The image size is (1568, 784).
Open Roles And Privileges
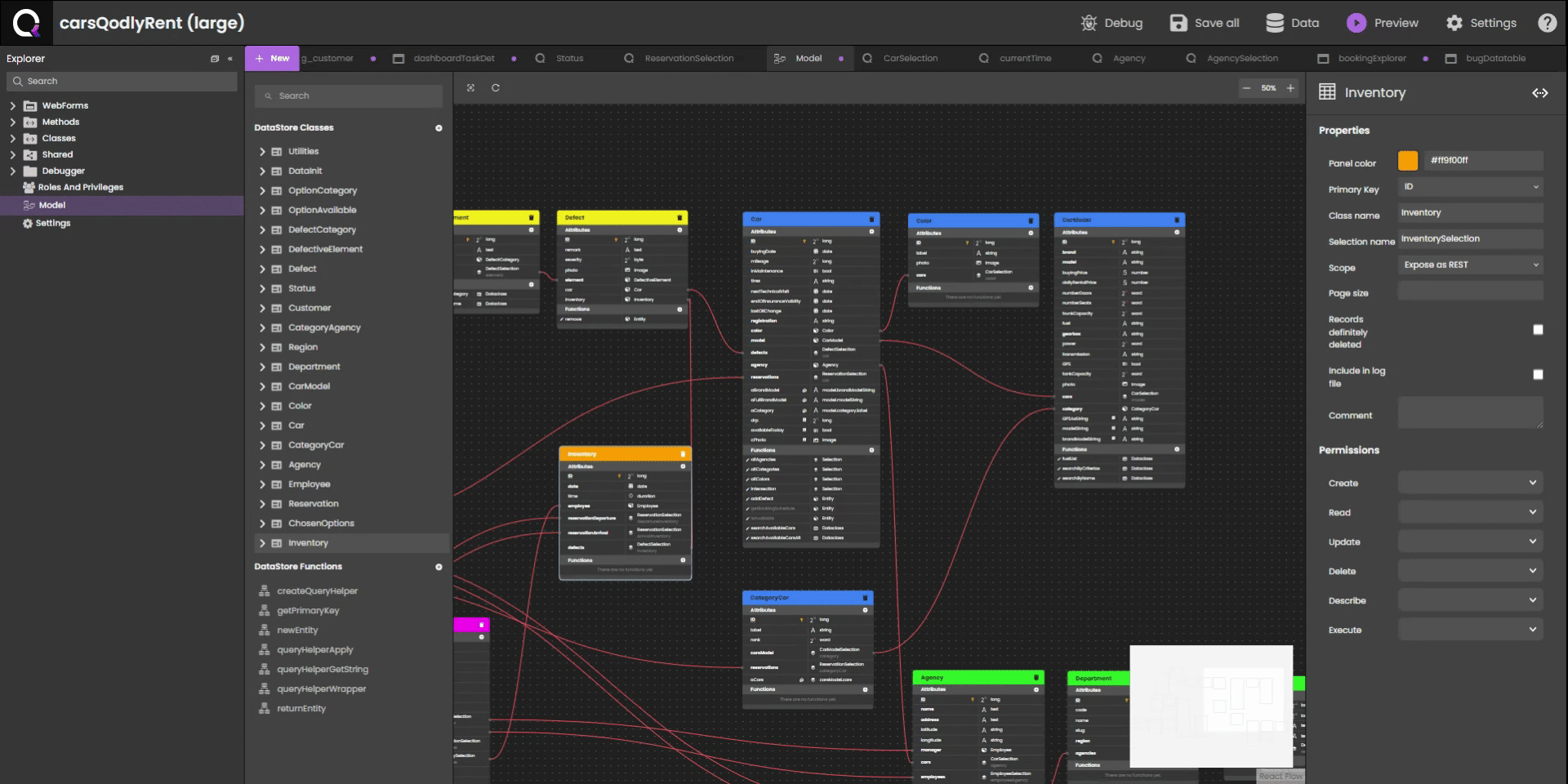tap(80, 187)
